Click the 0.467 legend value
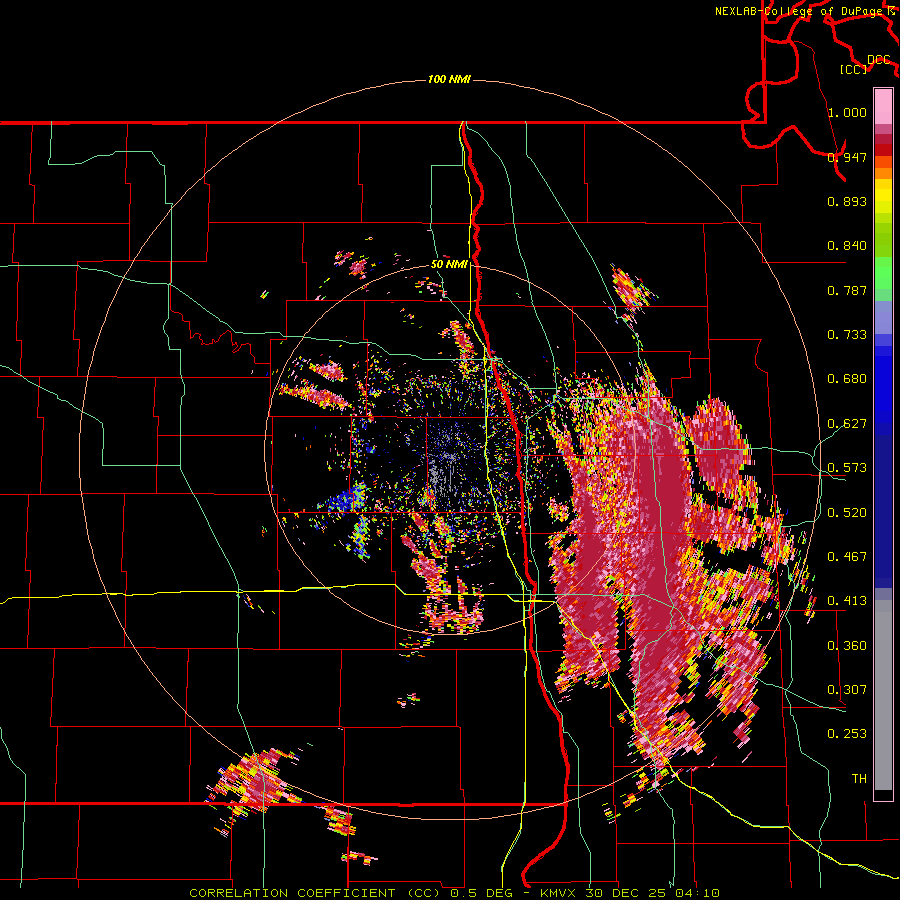The height and width of the screenshot is (900, 900). (x=847, y=556)
